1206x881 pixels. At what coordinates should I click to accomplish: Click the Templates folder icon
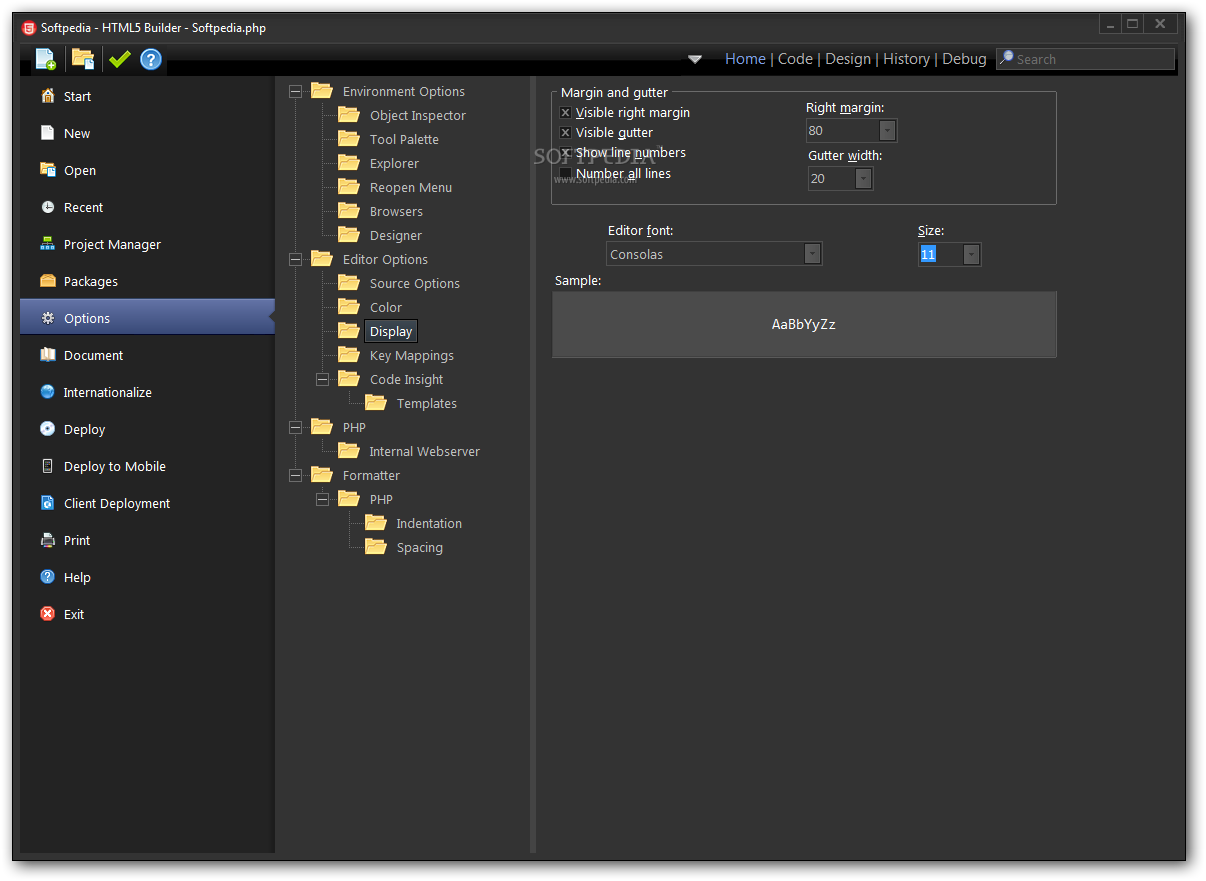(x=376, y=402)
